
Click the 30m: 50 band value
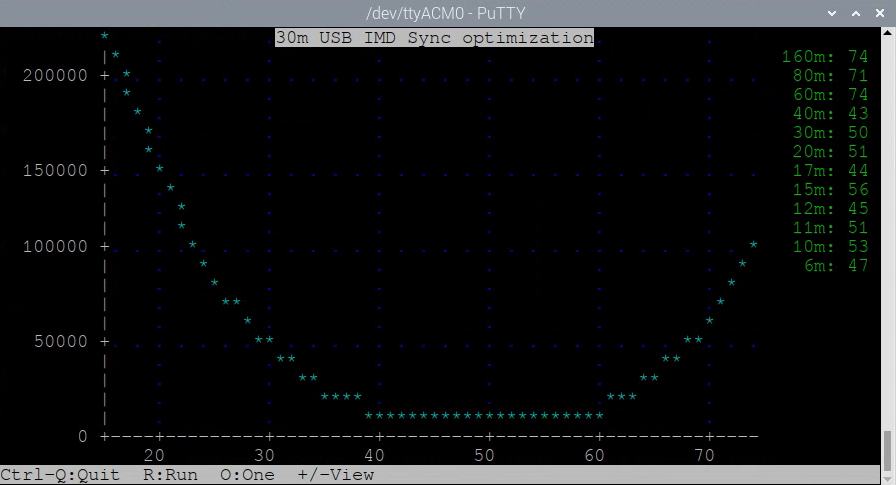pos(829,133)
